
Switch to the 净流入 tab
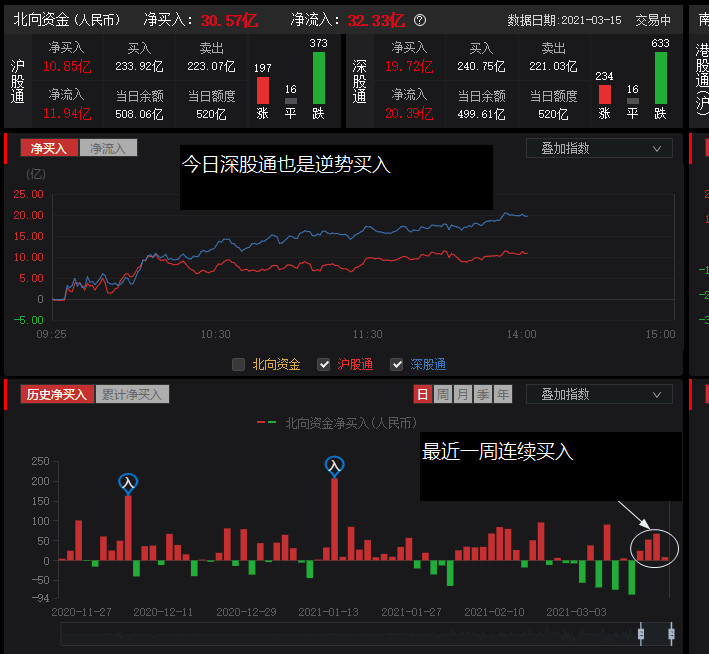pyautogui.click(x=108, y=148)
